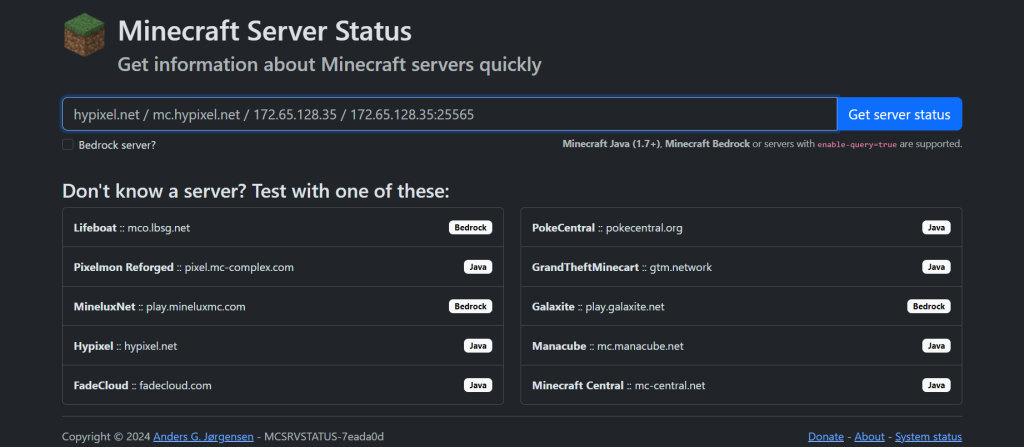The height and width of the screenshot is (447, 1024).
Task: Click the enable-query=true code text
Action: click(857, 144)
